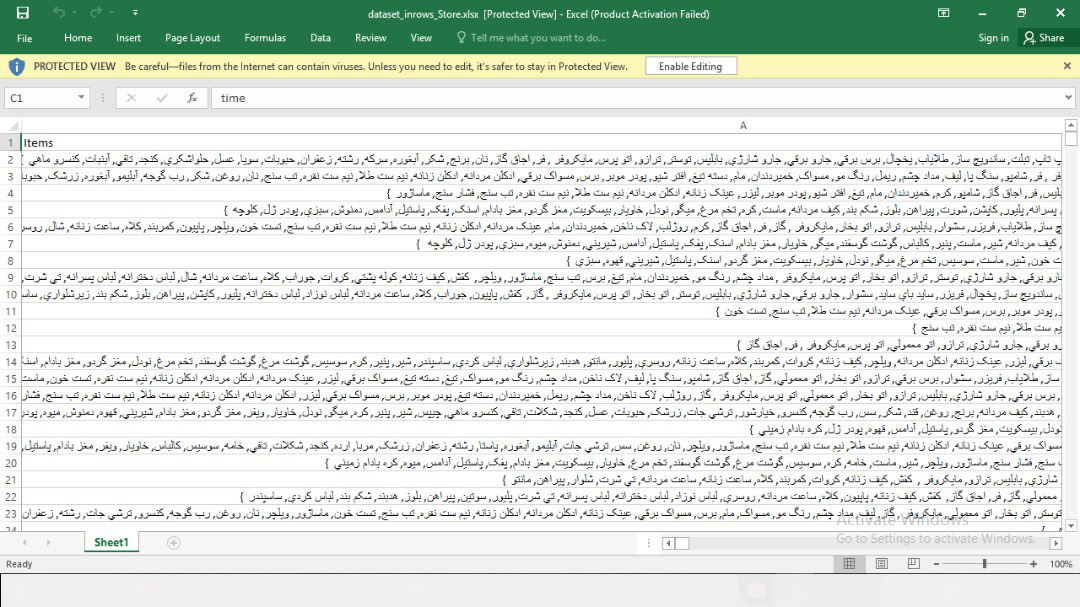Click the Insert Function fx icon

(192, 98)
